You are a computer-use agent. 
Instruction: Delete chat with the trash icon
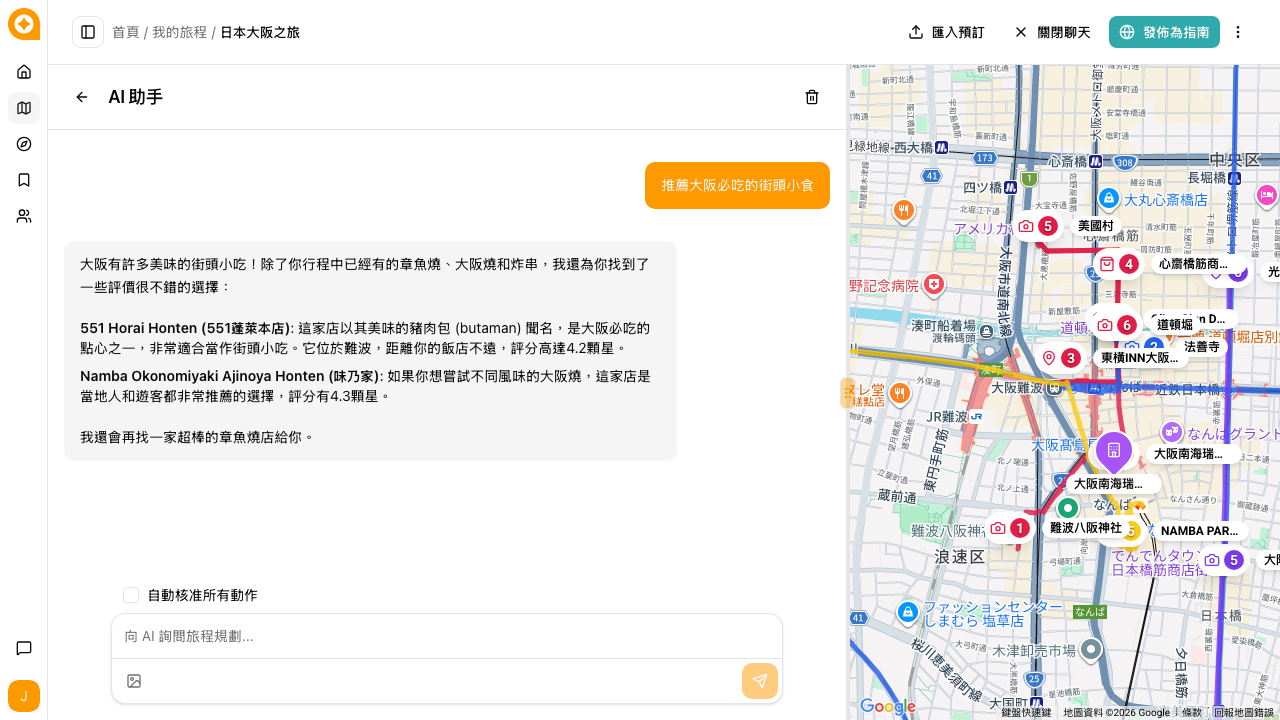click(x=812, y=97)
